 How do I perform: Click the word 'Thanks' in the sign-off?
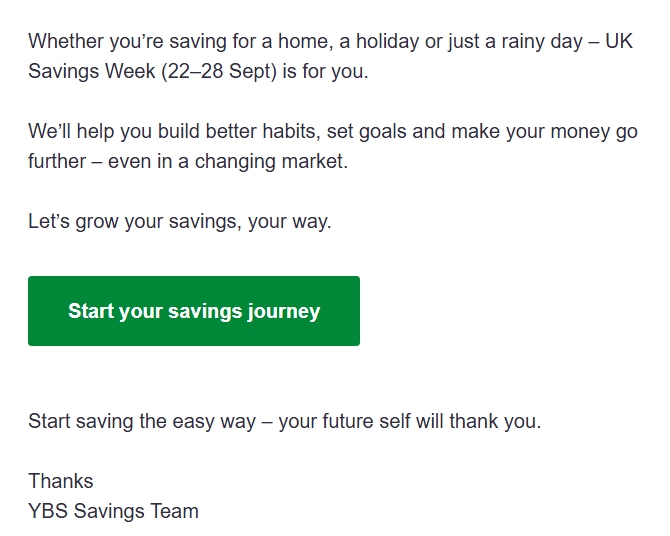[61, 481]
